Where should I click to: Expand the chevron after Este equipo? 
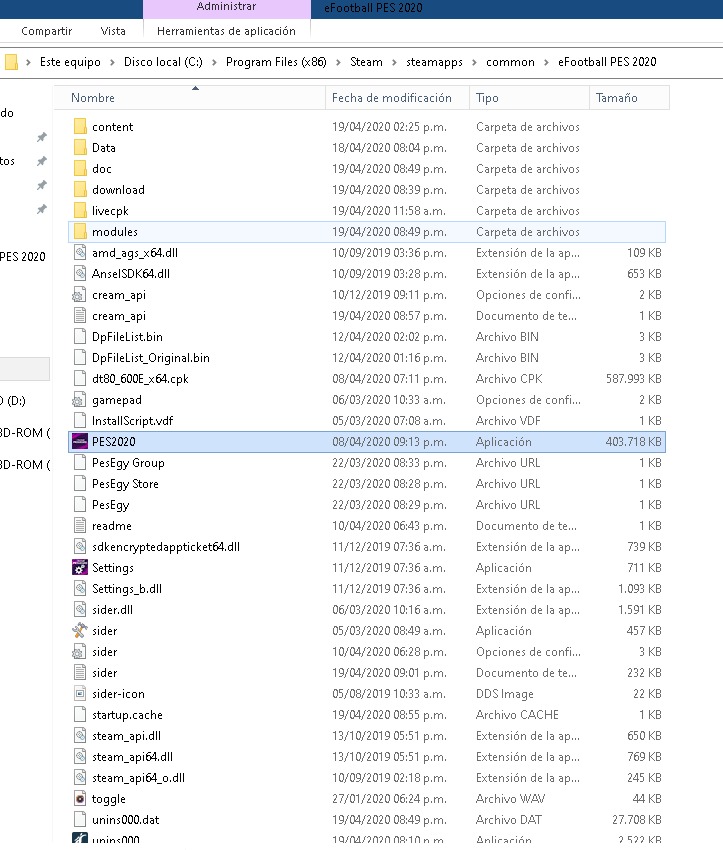(x=112, y=62)
